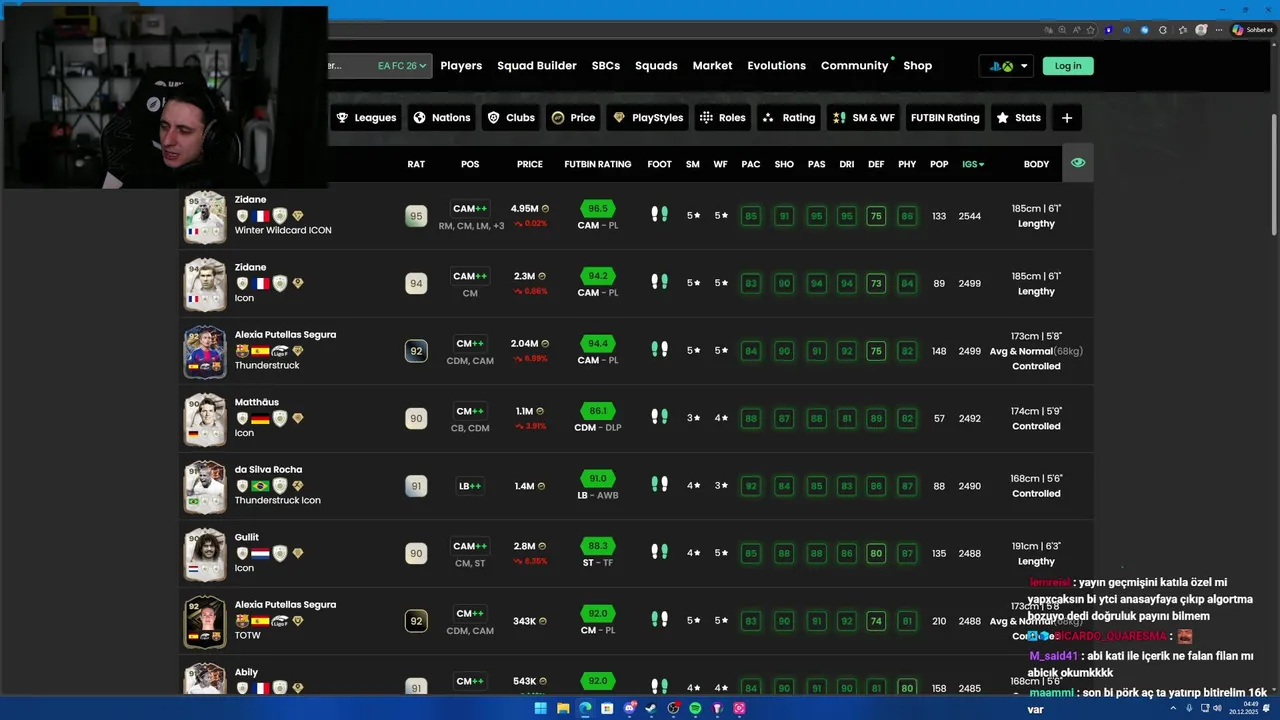Open the Squads menu
The image size is (1280, 720).
point(656,66)
